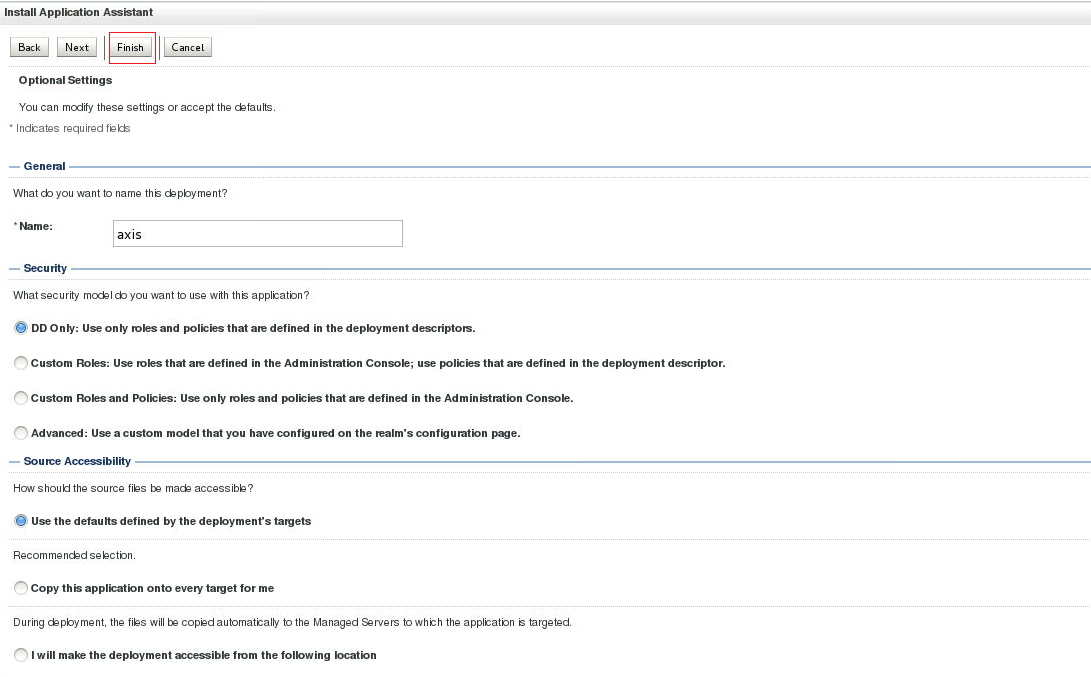Click the 'How should the source files' question
The height and width of the screenshot is (677, 1091).
coord(134,488)
